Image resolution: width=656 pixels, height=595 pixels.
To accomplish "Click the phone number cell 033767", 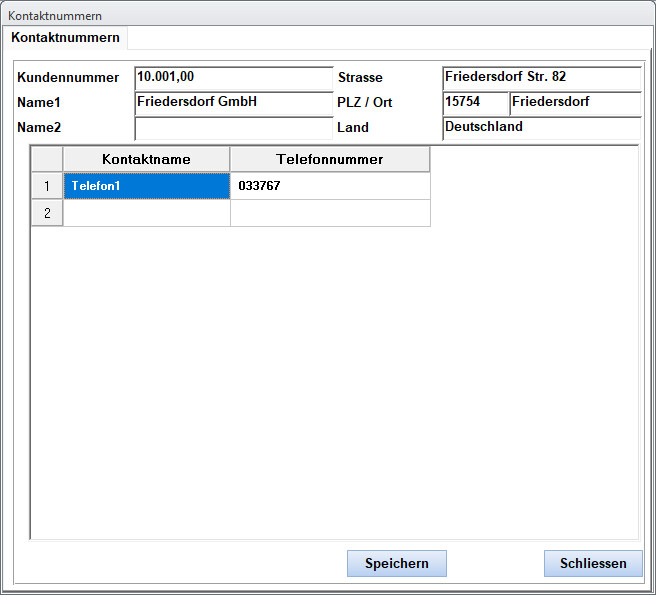I will [x=330, y=186].
